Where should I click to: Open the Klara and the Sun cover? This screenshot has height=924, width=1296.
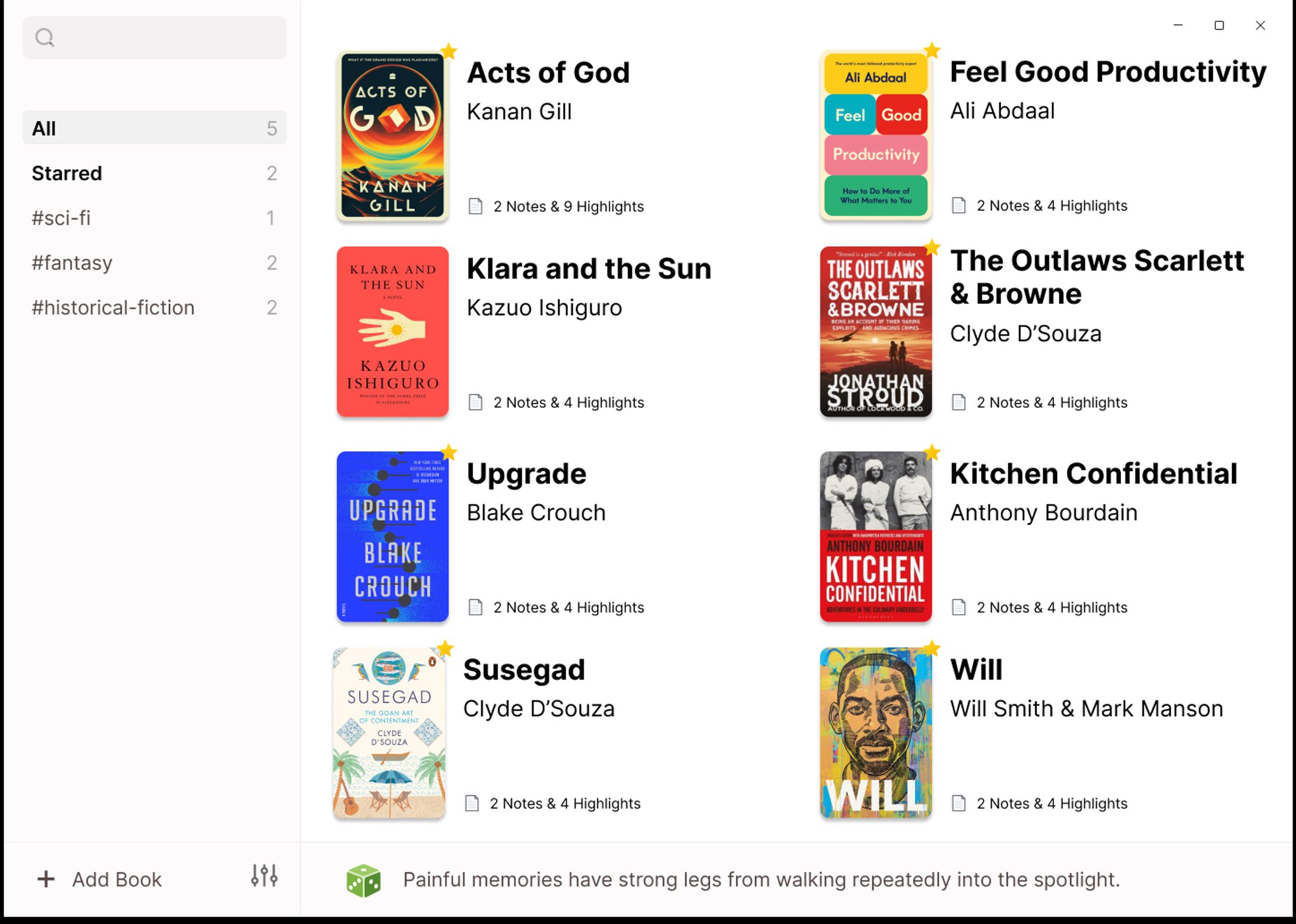pos(392,331)
